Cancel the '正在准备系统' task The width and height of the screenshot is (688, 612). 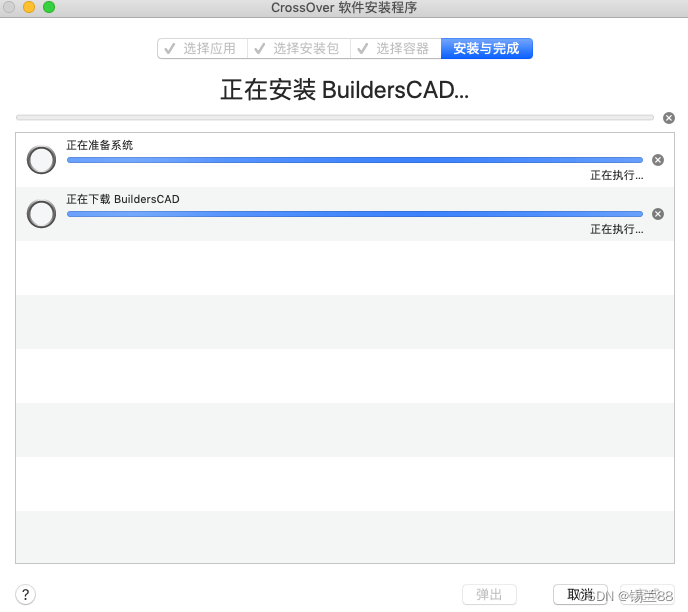(658, 160)
